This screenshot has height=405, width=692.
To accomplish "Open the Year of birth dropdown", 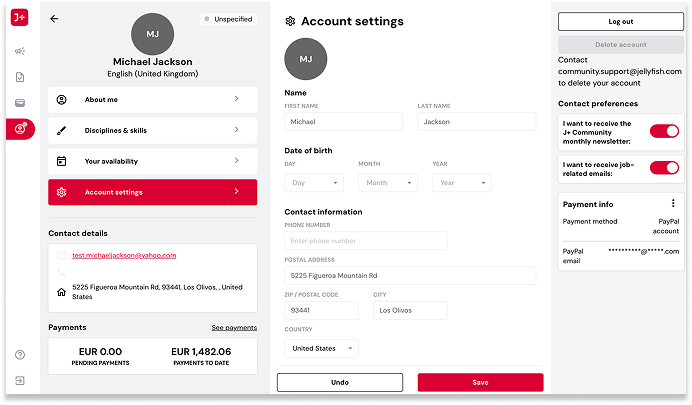I will coord(462,183).
